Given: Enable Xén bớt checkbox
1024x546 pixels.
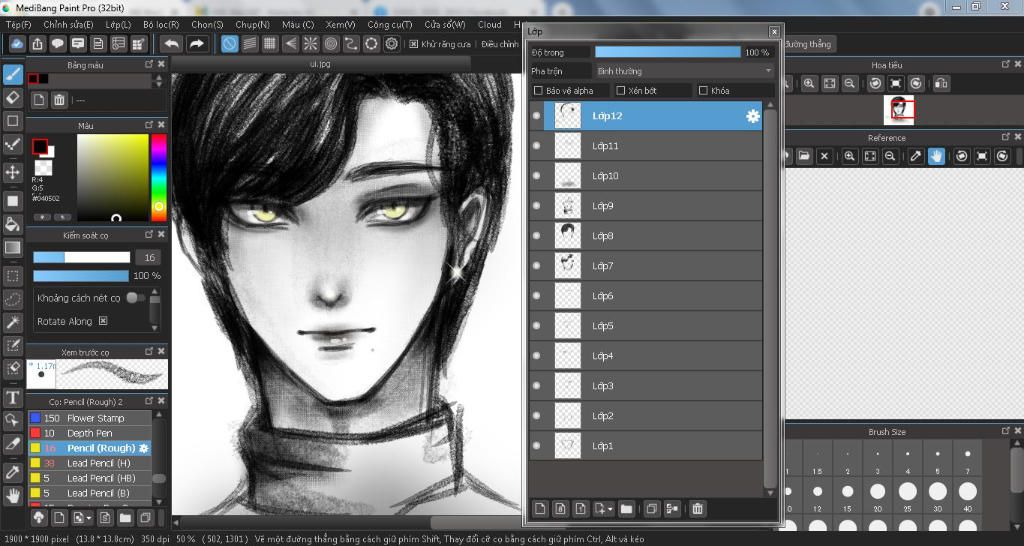Looking at the screenshot, I should pyautogui.click(x=621, y=91).
